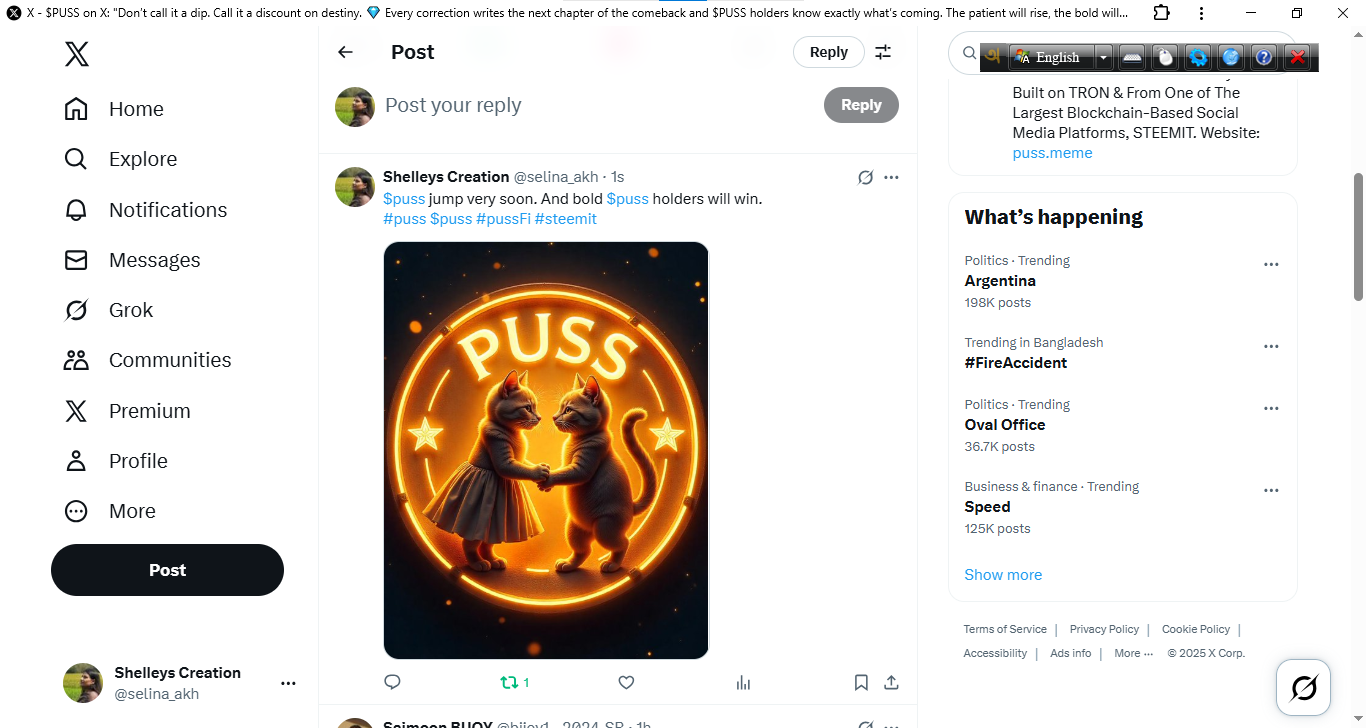Expand the English language dropdown arrow
The width and height of the screenshot is (1366, 728).
click(1103, 58)
